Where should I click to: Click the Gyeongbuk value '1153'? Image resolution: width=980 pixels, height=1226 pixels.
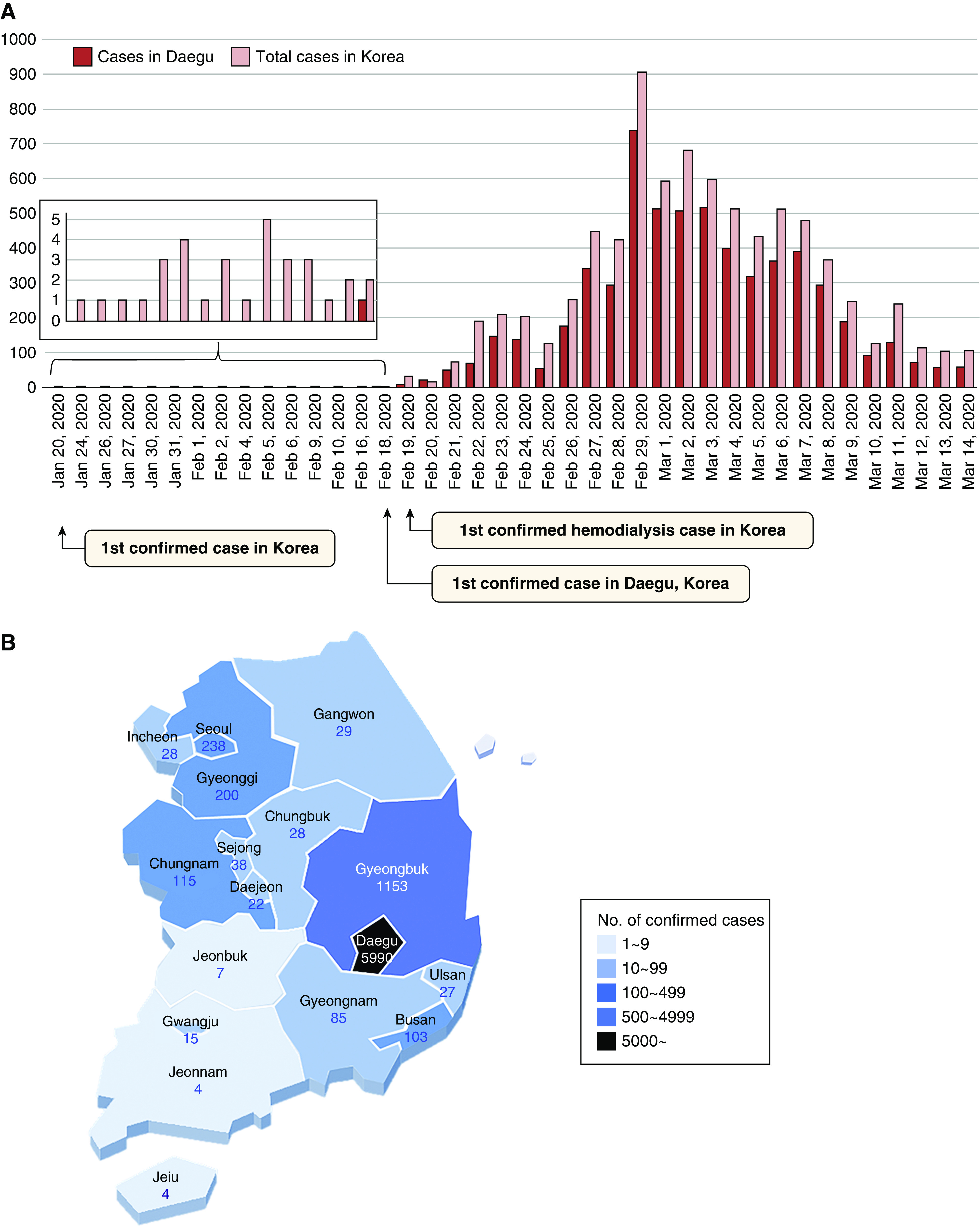[x=392, y=886]
